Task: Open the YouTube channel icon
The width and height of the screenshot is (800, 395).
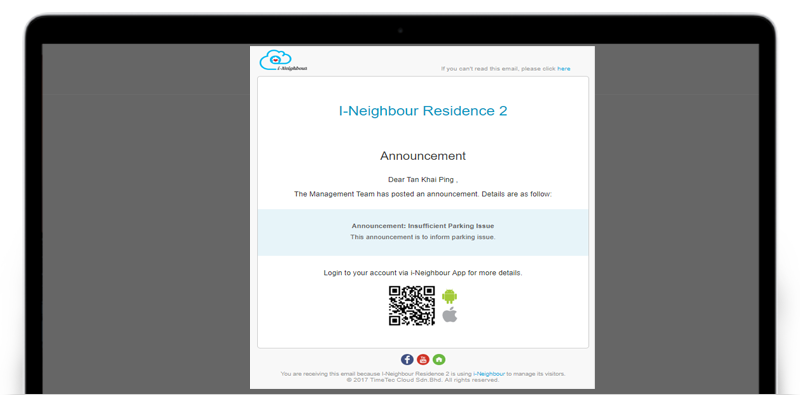Action: tap(423, 359)
